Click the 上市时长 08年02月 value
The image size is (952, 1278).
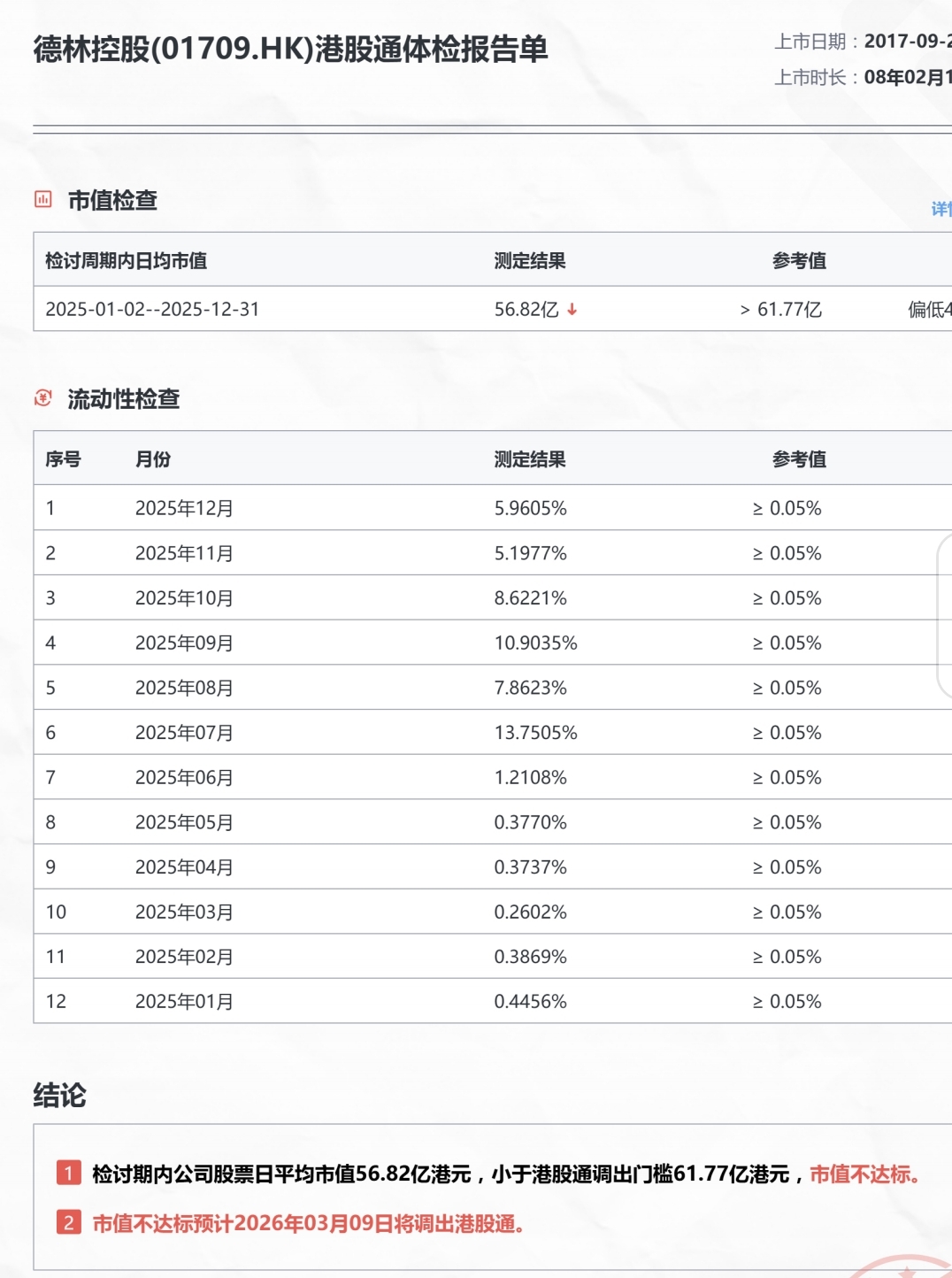908,77
